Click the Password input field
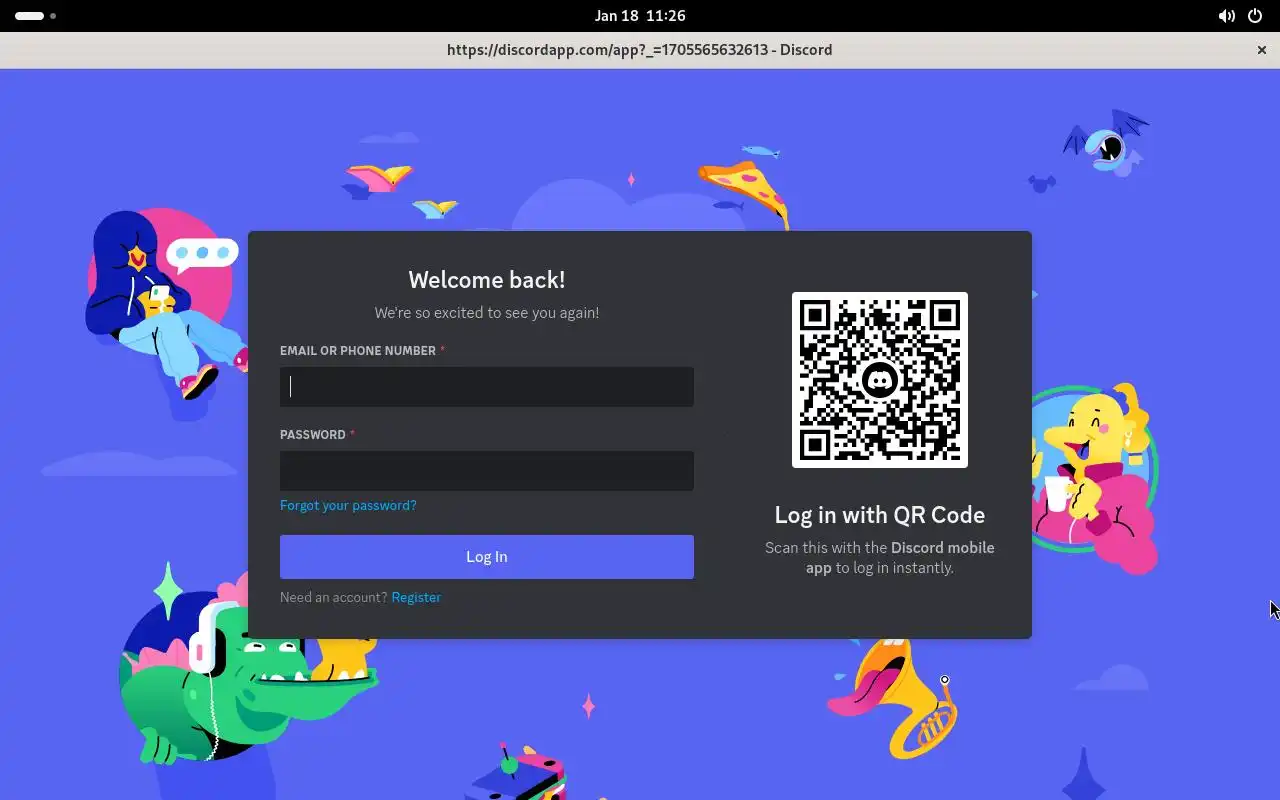Screen dimensions: 1280x800 486,470
